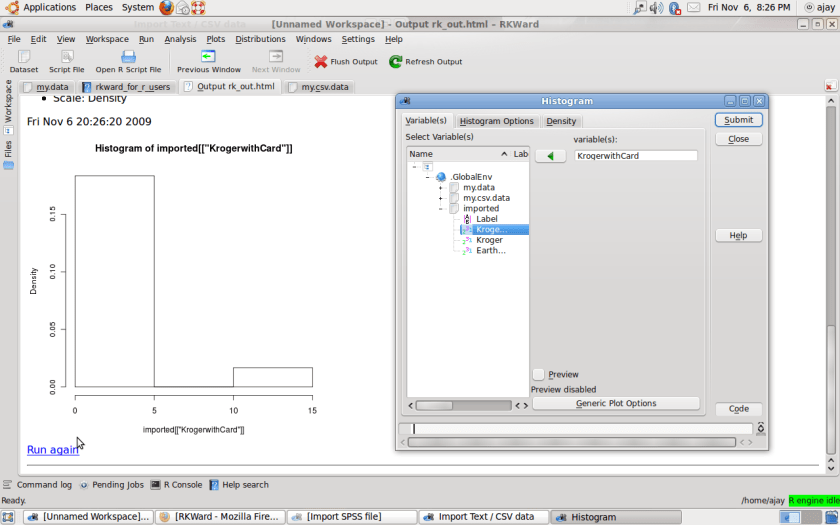Enable the Preview checkbox
This screenshot has width=840, height=525.
(539, 374)
